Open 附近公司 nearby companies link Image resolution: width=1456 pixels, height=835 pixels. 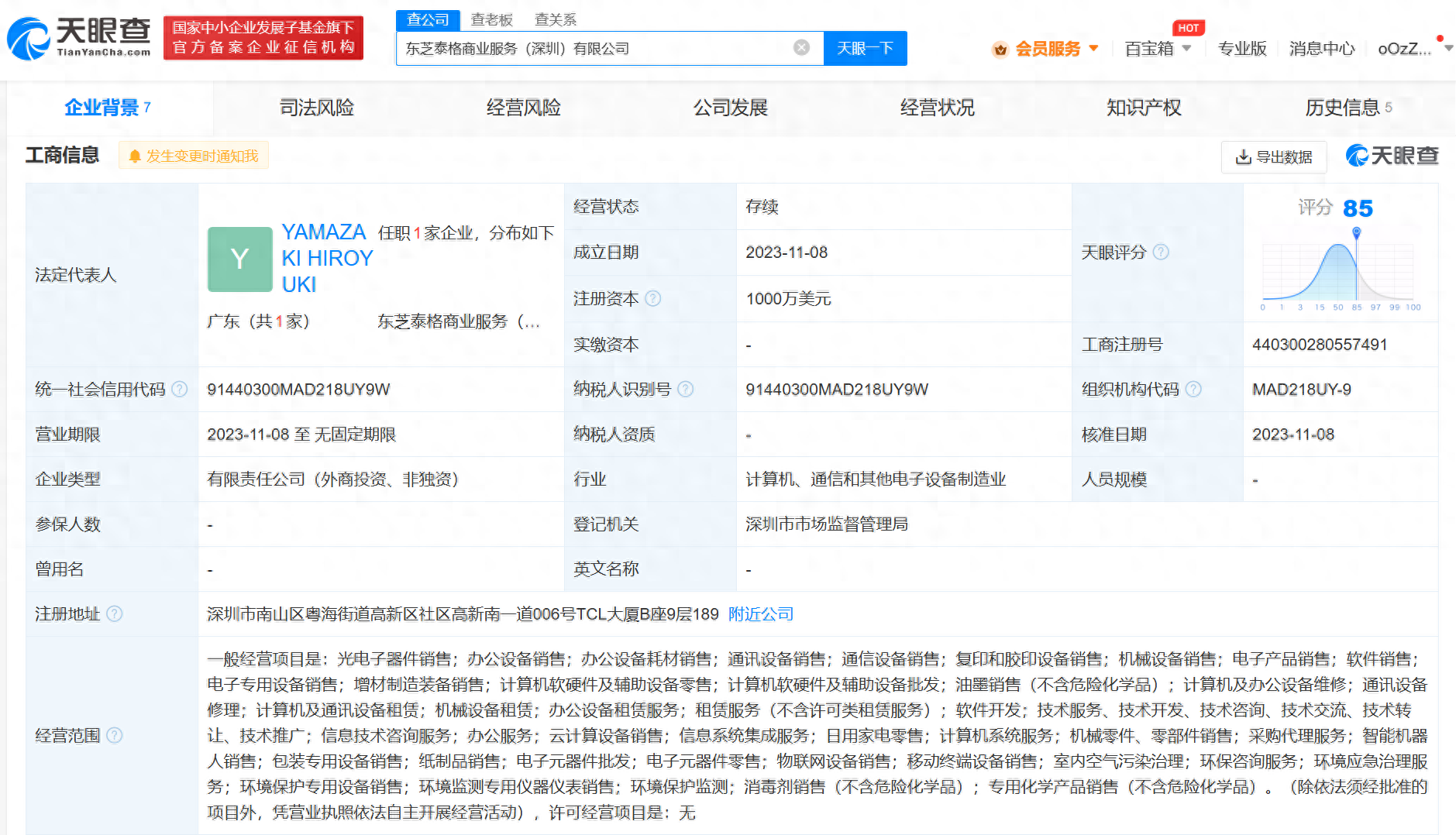coord(761,614)
